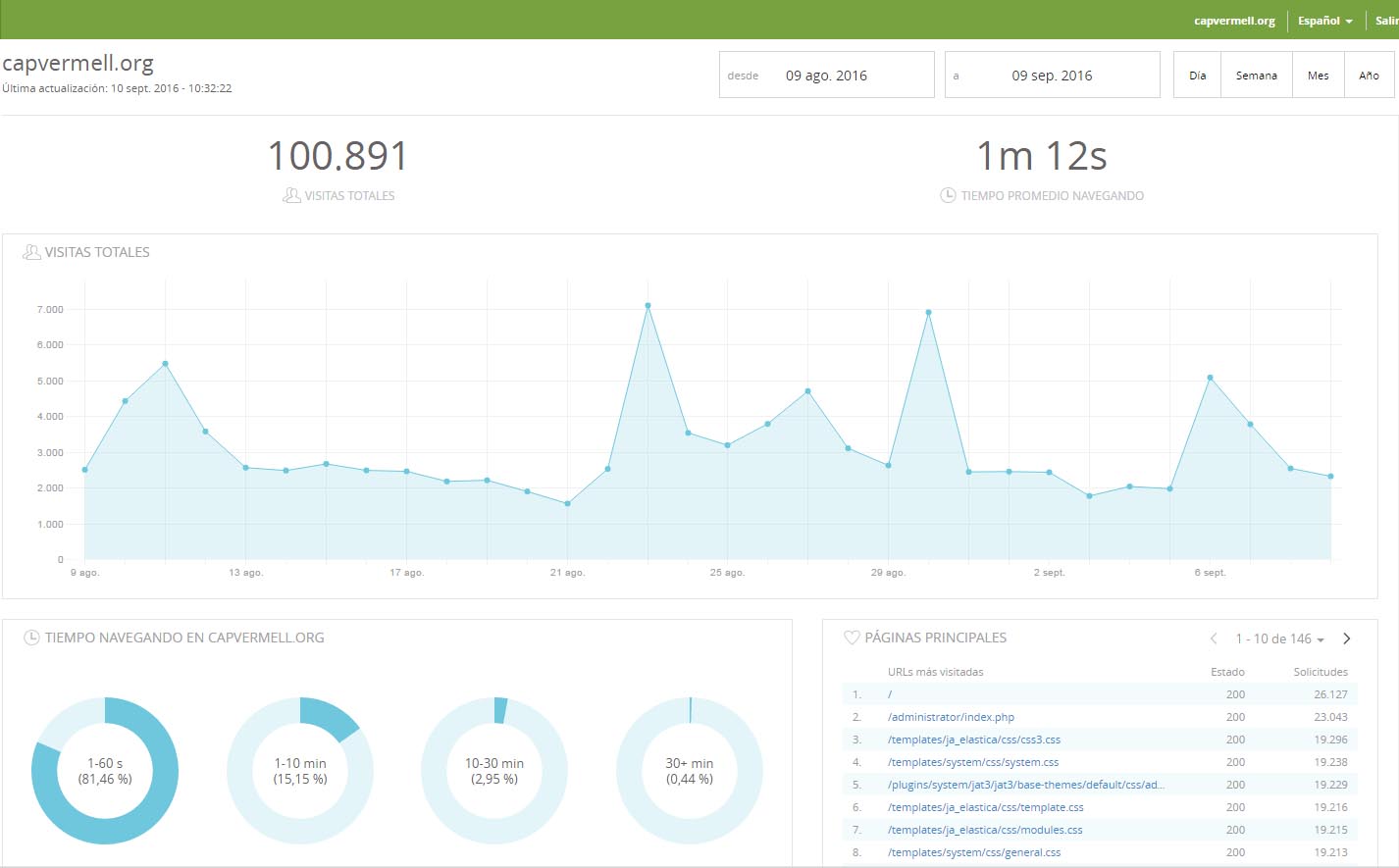Click the 26.127 requests value
The height and width of the screenshot is (868, 1399).
point(1331,694)
